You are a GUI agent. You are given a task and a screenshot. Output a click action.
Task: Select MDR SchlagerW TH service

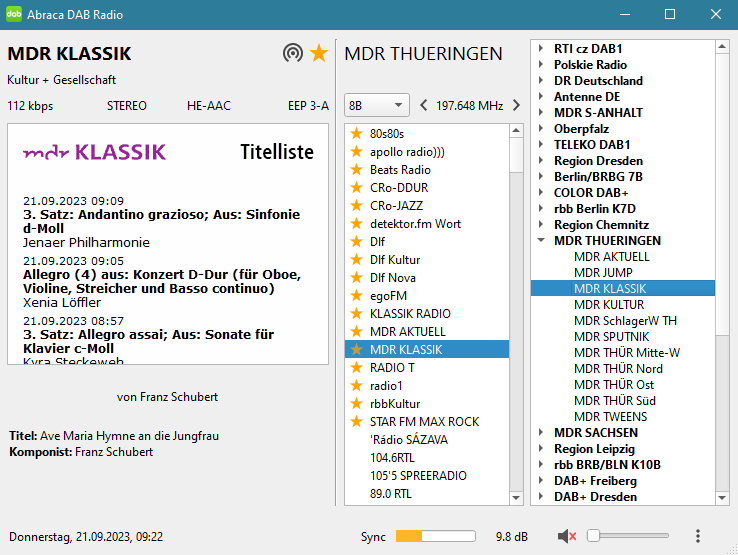pos(625,321)
